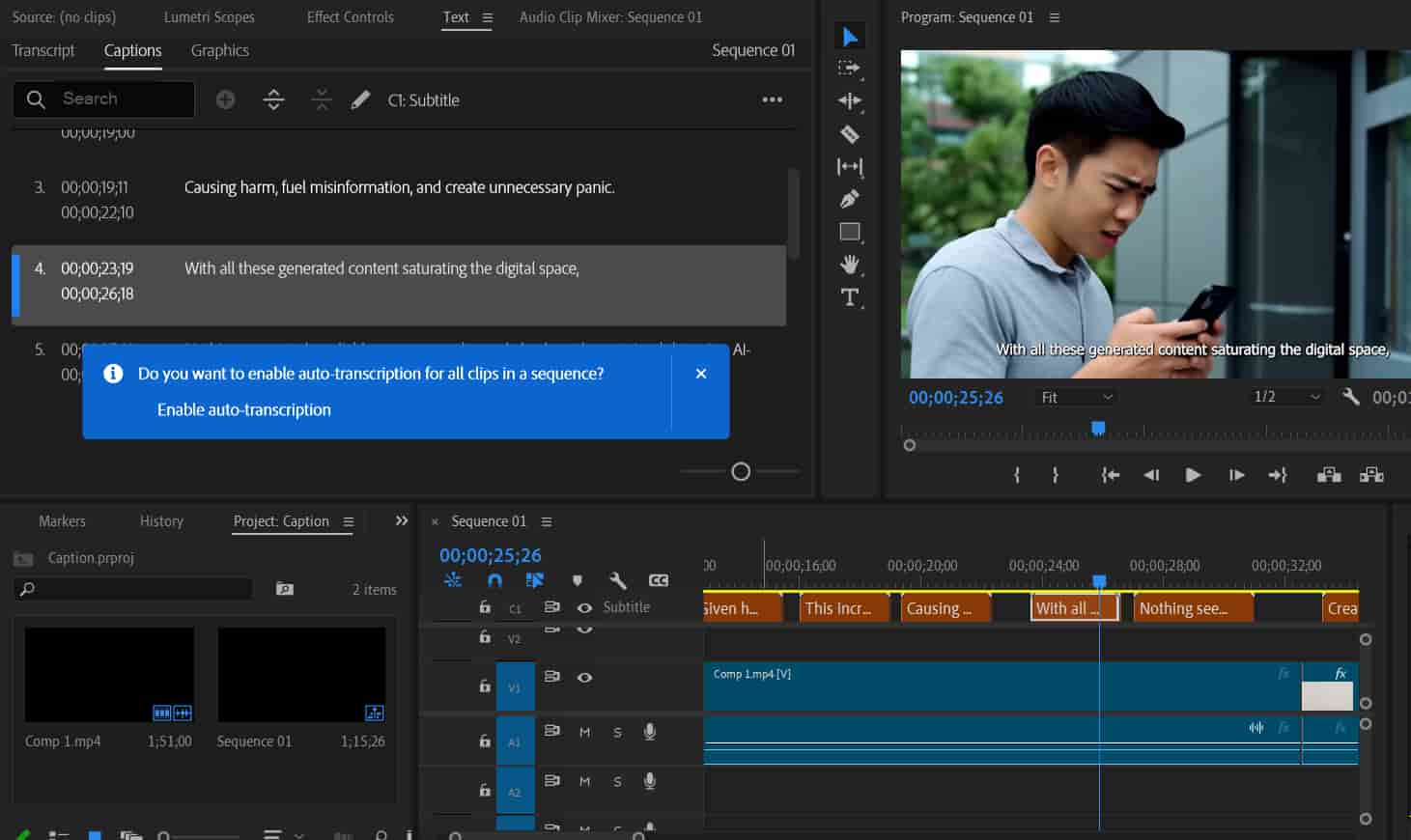Expand hidden panel tabs chevron
This screenshot has height=840, width=1411.
point(402,520)
